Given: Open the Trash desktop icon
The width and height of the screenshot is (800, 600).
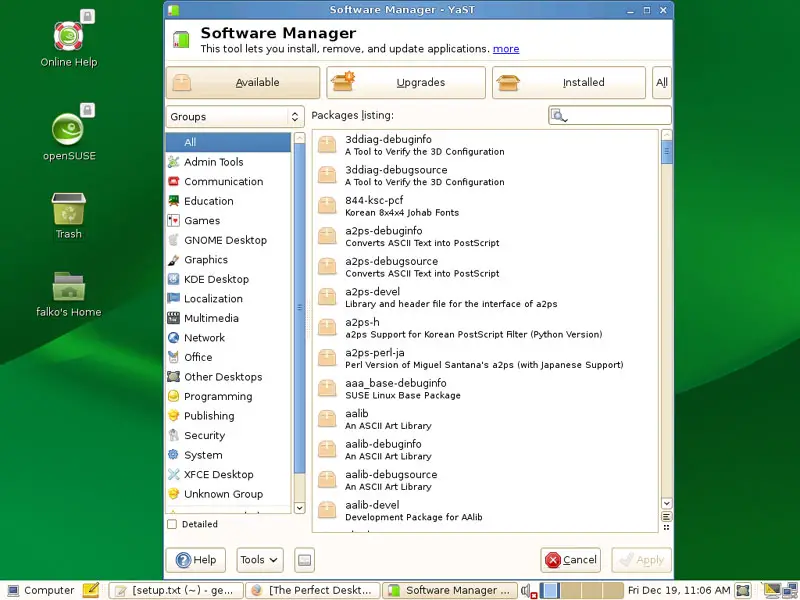Looking at the screenshot, I should click(68, 208).
